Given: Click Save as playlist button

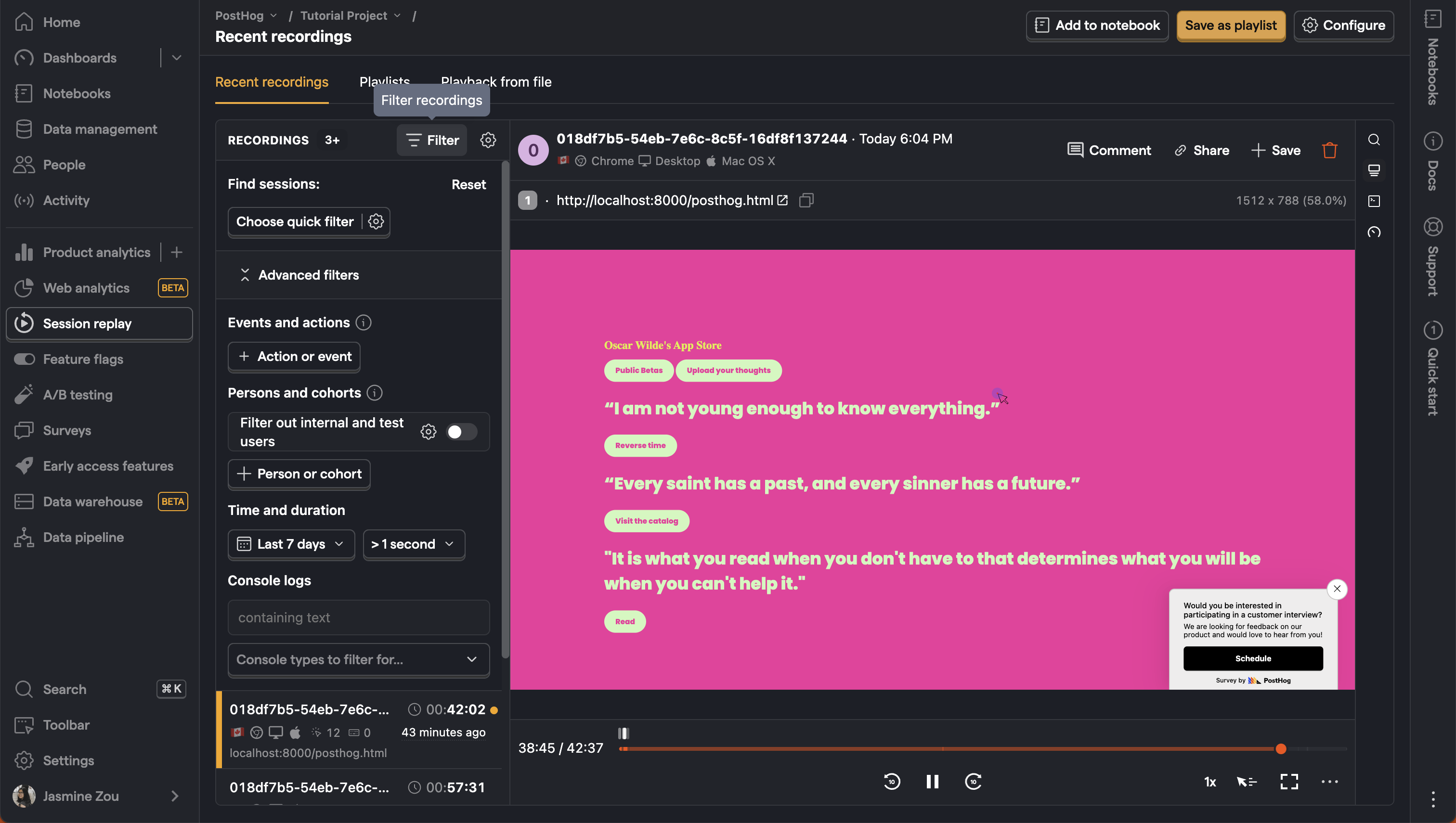Looking at the screenshot, I should pos(1230,25).
